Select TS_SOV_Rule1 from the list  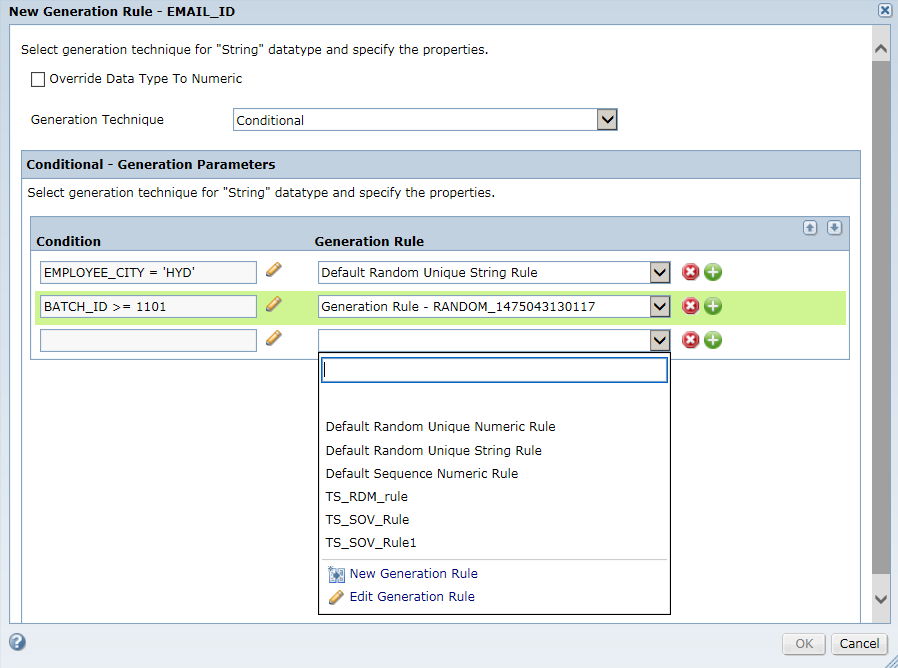(x=371, y=543)
